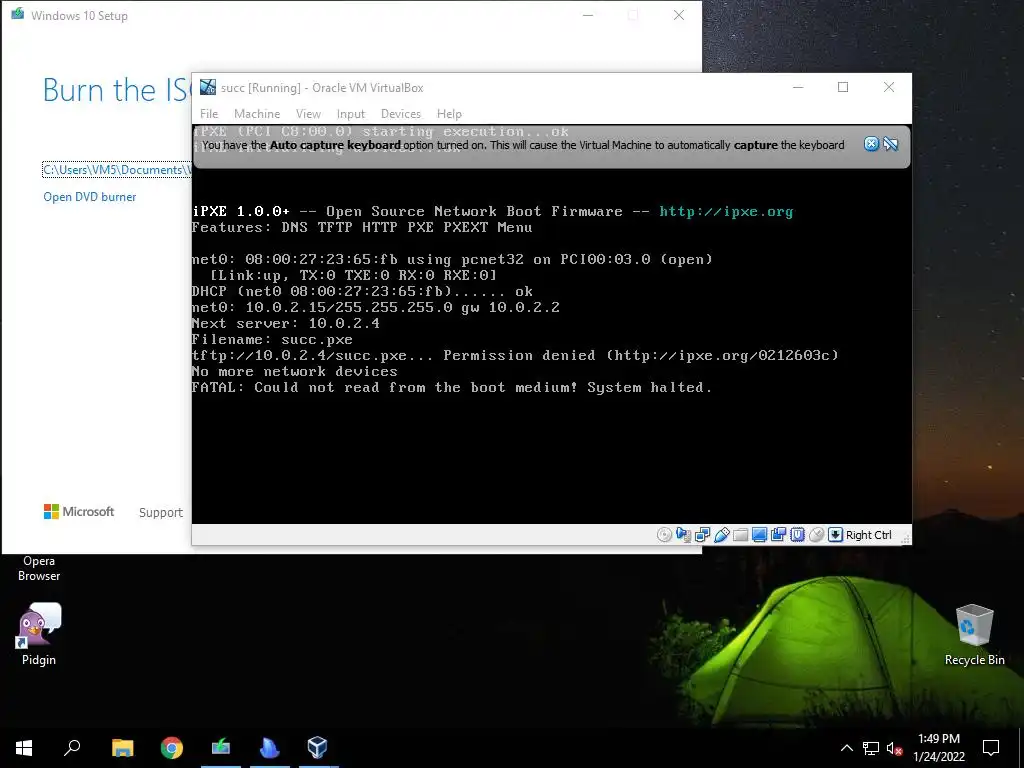Click the muted volume tray icon
The height and width of the screenshot is (768, 1024).
[894, 748]
